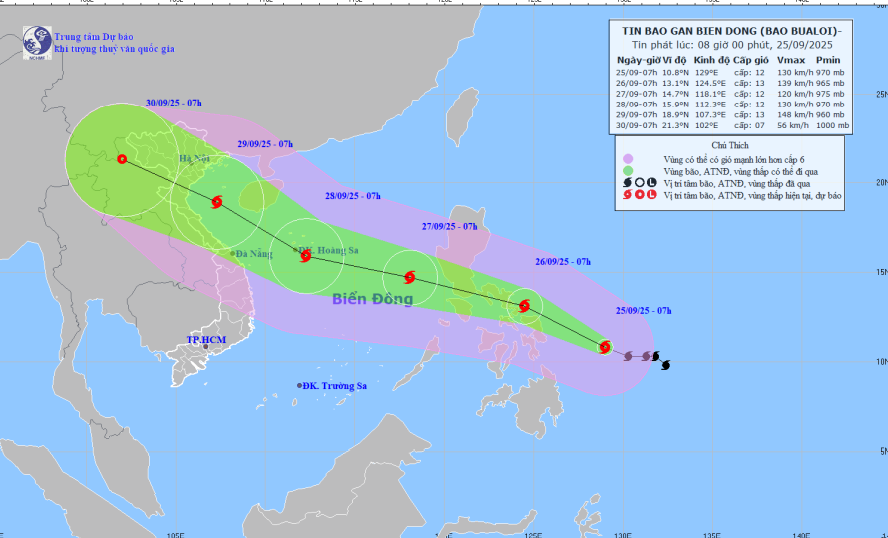The width and height of the screenshot is (888, 538).
Task: Click the red storm icon at 25/09/25 position
Action: tap(604, 347)
